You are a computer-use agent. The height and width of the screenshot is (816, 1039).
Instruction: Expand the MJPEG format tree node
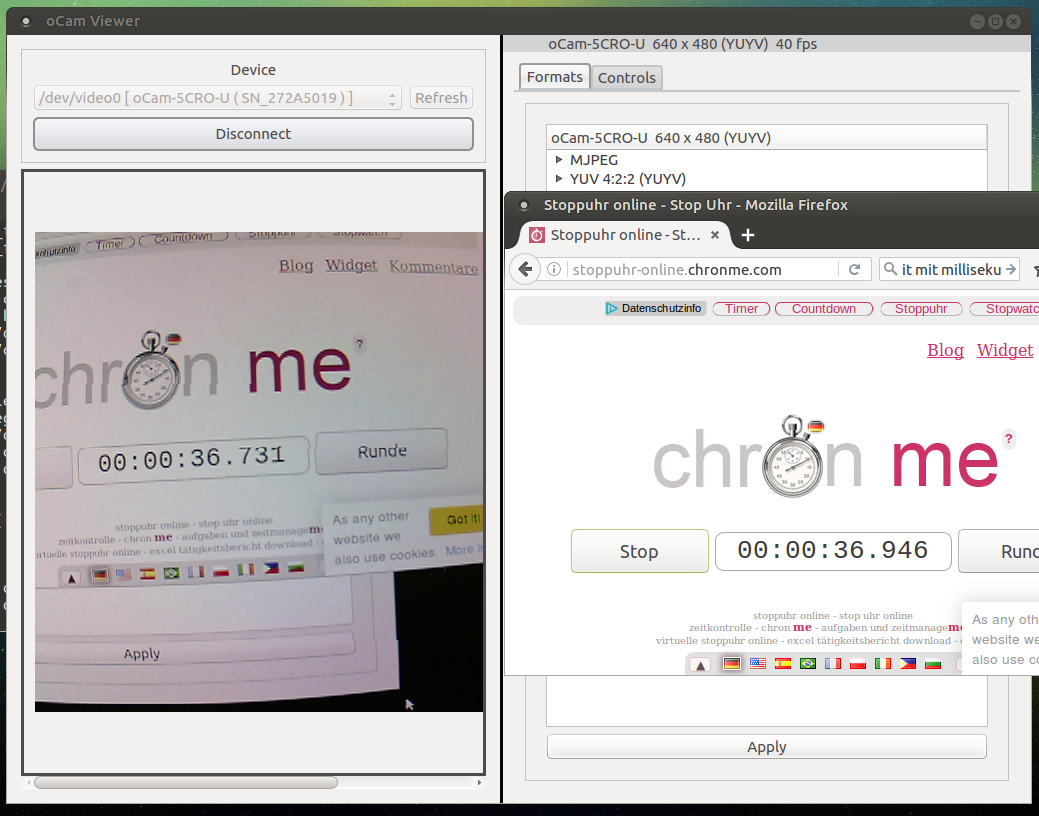[559, 160]
